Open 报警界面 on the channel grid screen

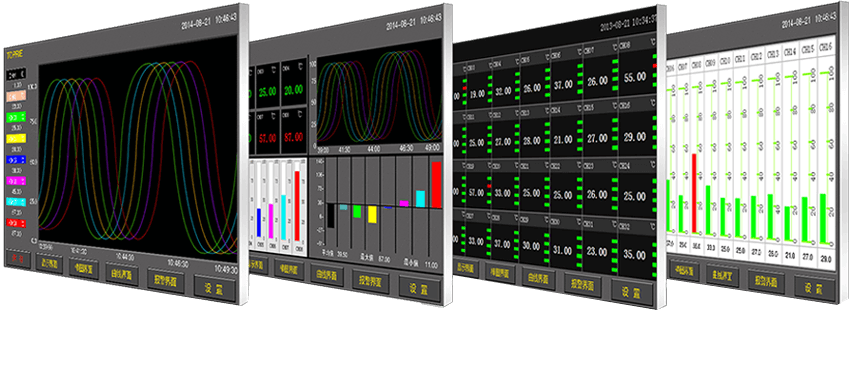pyautogui.click(x=583, y=283)
